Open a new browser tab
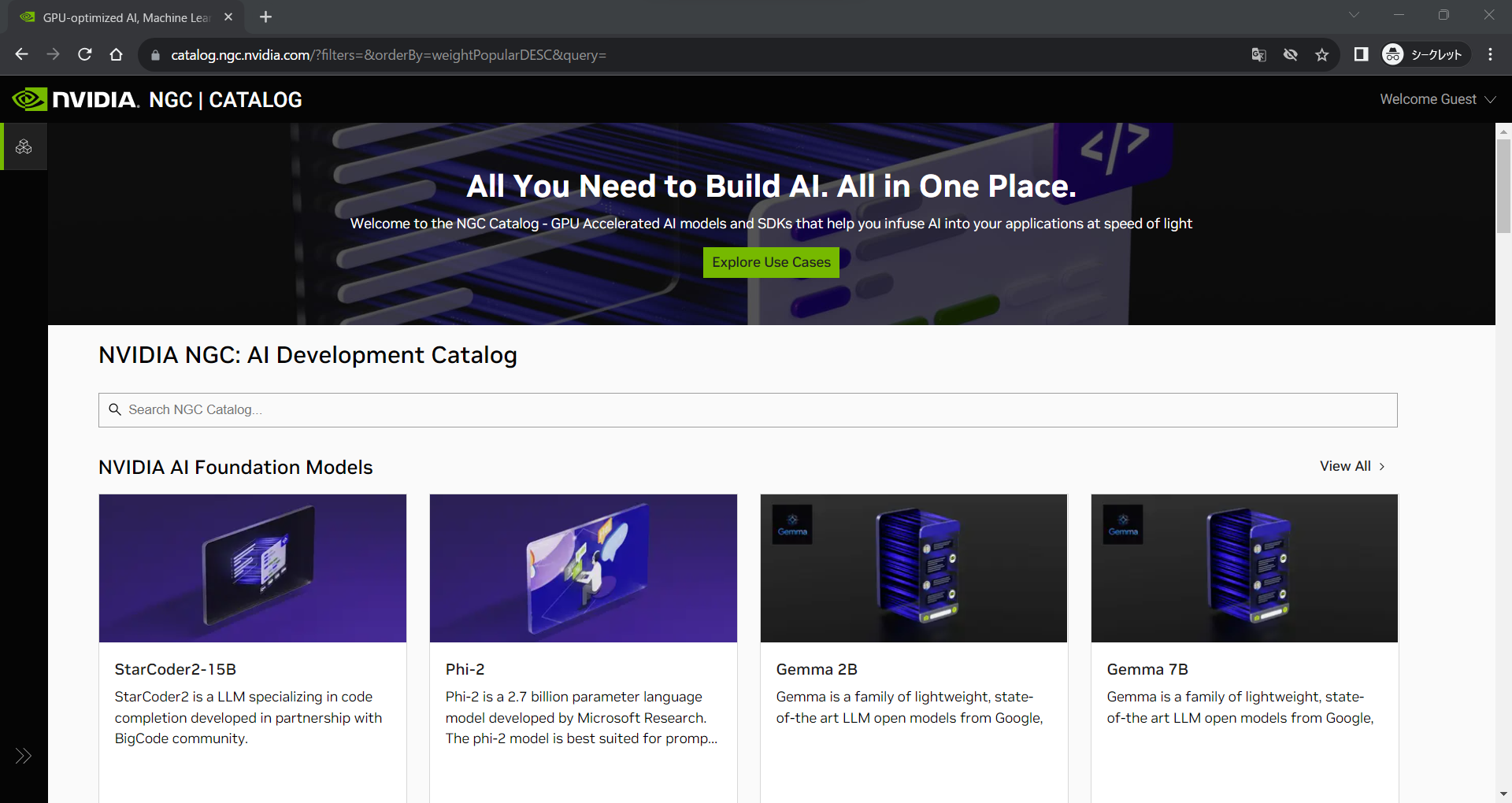This screenshot has height=803, width=1512. point(265,17)
